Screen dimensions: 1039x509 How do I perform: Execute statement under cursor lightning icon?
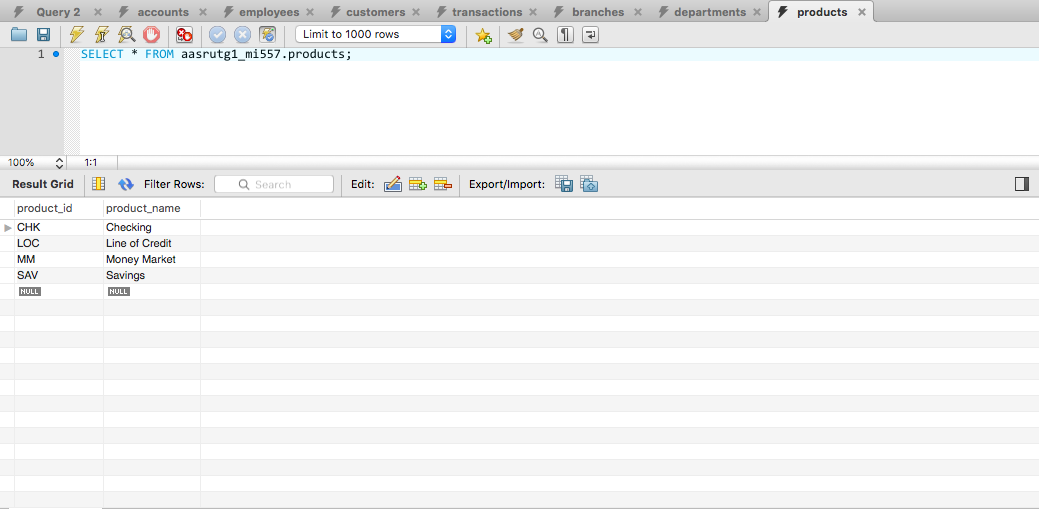101,34
